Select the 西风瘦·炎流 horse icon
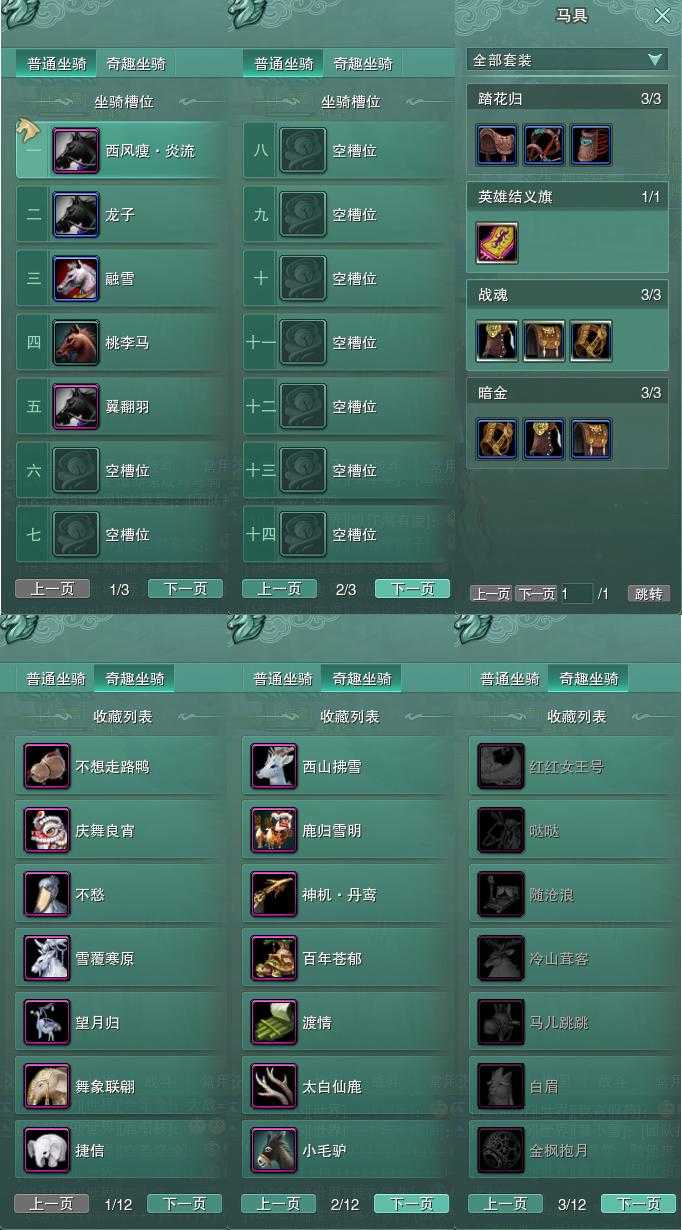The image size is (682, 1230). pos(76,151)
